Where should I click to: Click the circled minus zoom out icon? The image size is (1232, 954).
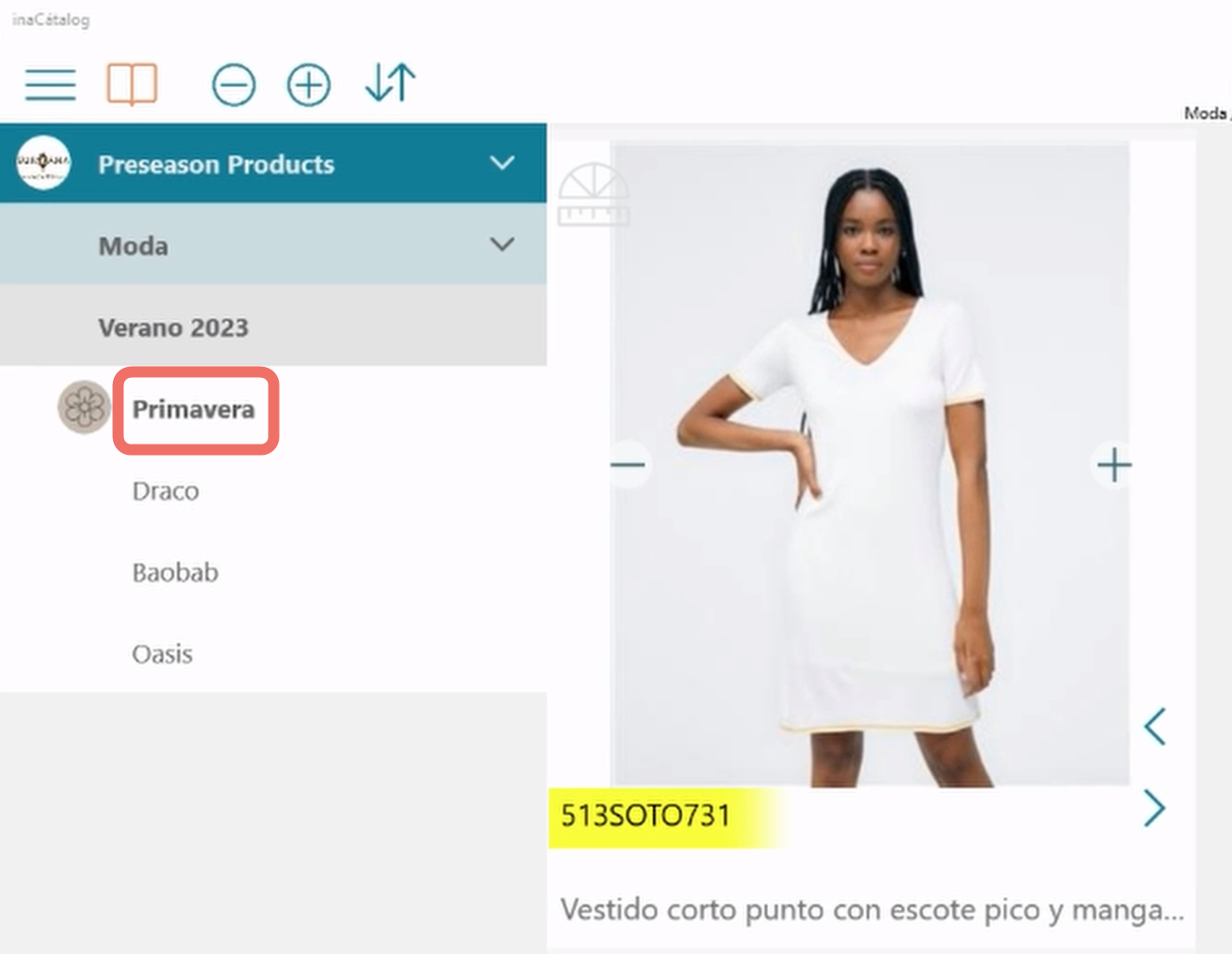pyautogui.click(x=233, y=85)
